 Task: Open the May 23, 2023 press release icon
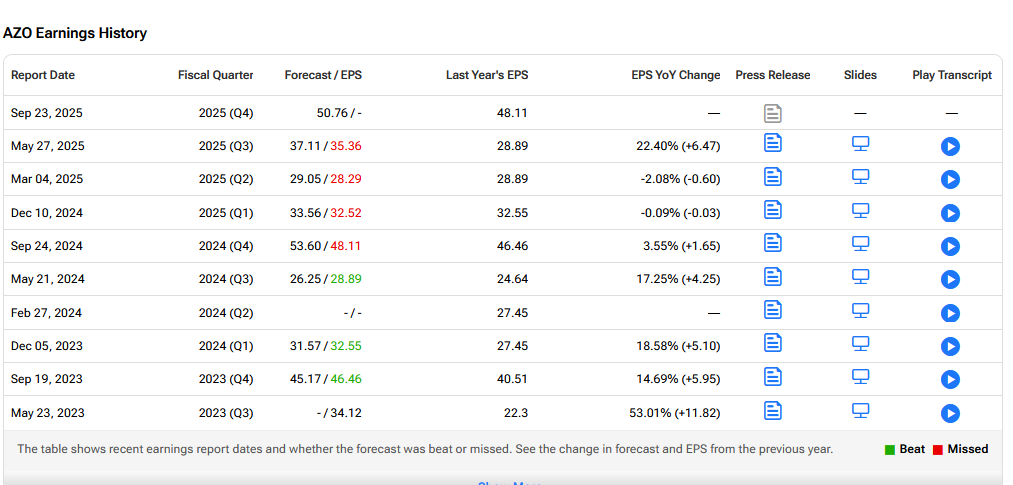tap(773, 410)
